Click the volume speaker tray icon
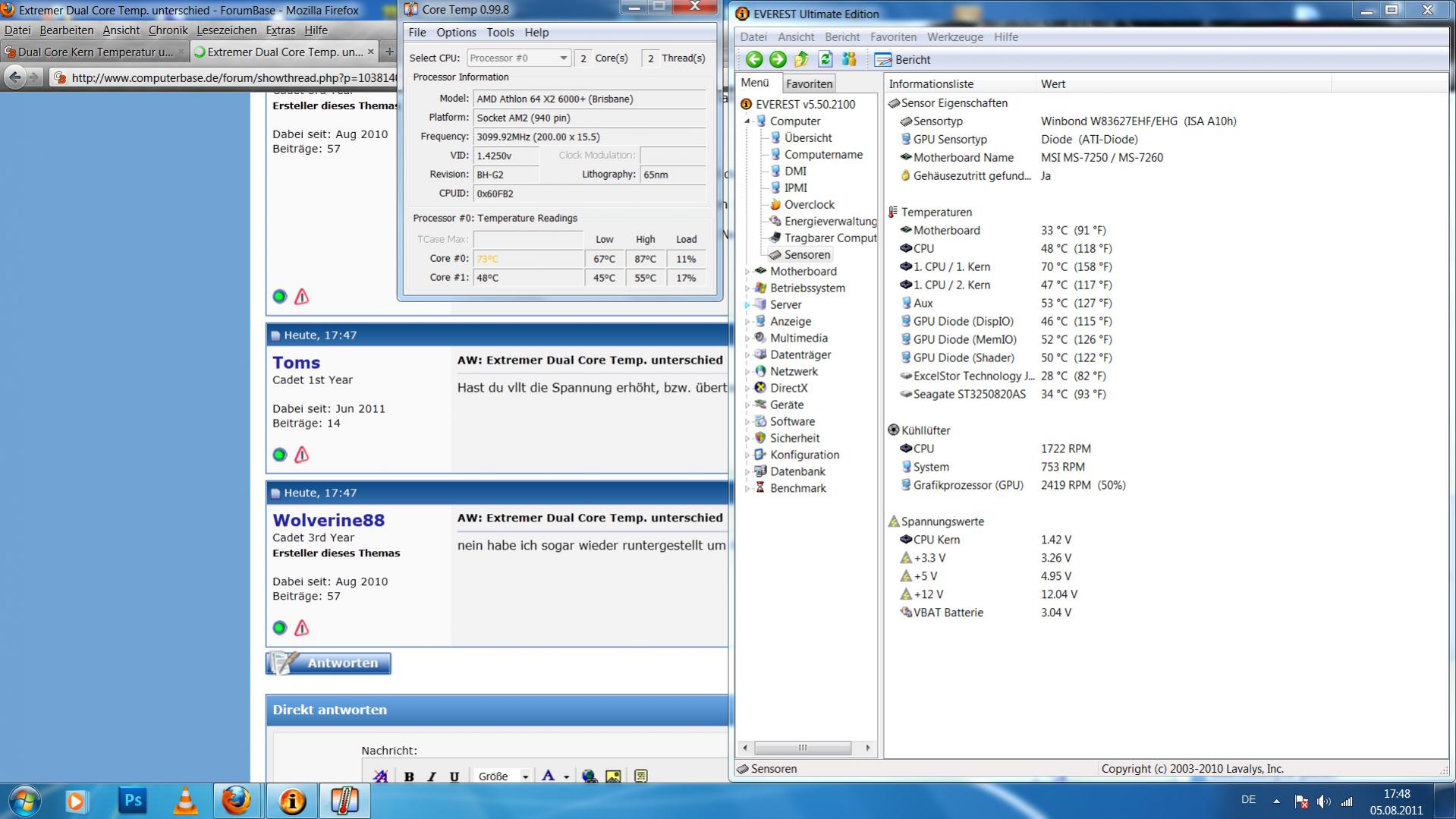Image resolution: width=1456 pixels, height=819 pixels. [1324, 802]
